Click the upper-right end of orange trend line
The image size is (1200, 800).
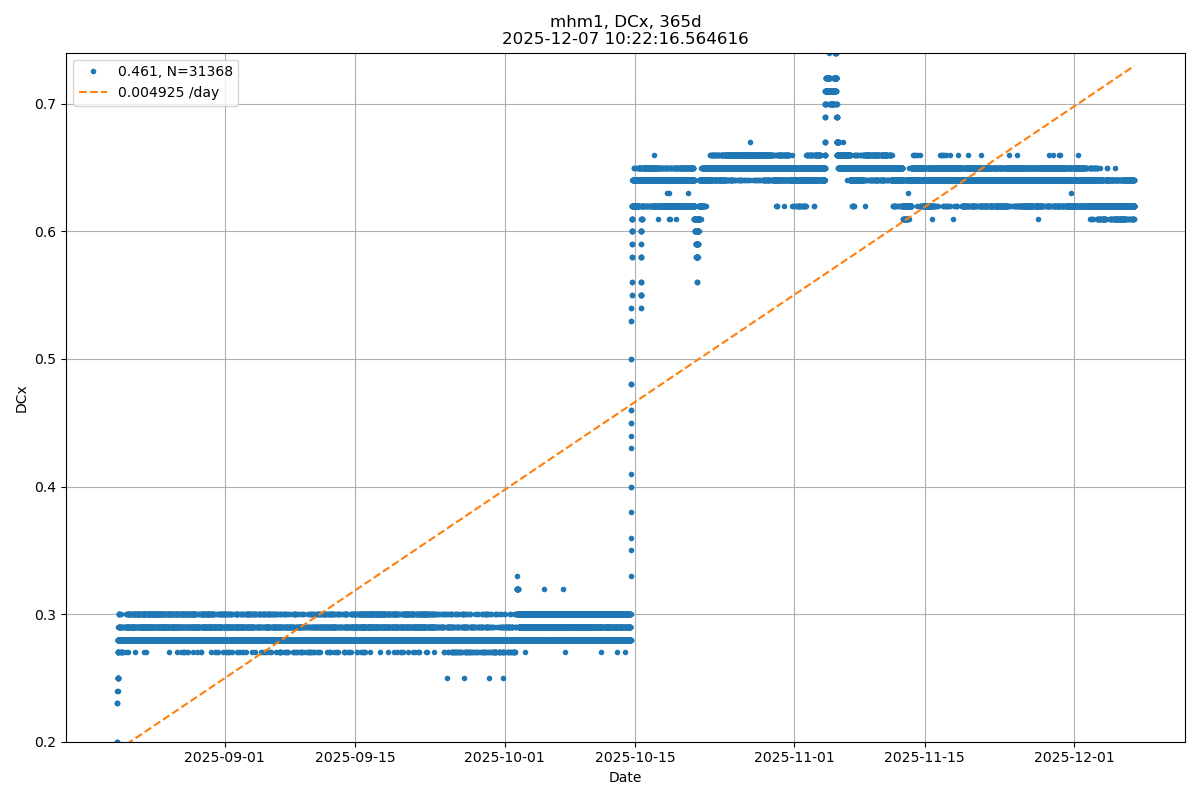coord(1131,68)
